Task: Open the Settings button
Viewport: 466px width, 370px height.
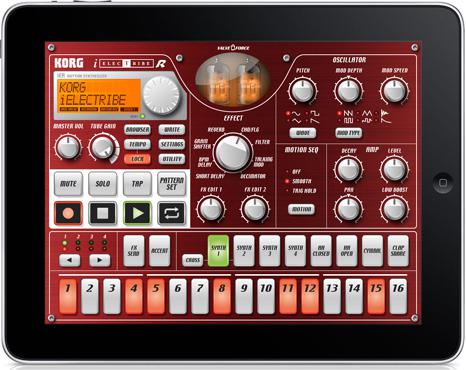Action: click(x=172, y=144)
